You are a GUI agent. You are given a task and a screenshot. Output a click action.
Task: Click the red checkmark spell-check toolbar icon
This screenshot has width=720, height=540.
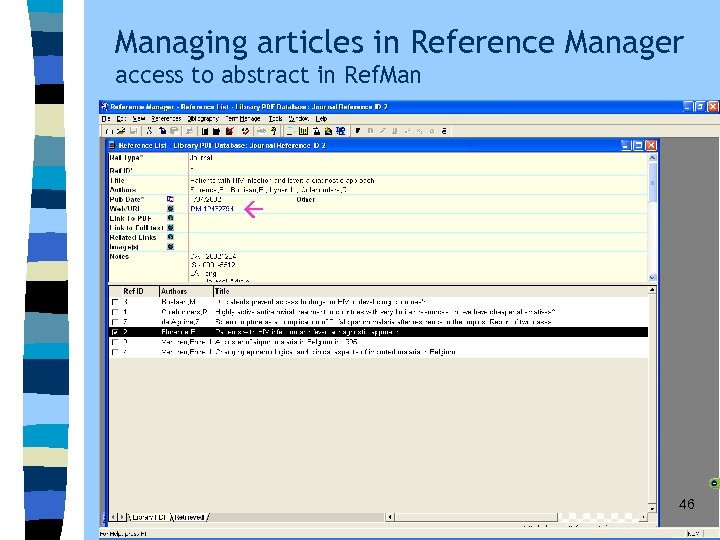[245, 131]
